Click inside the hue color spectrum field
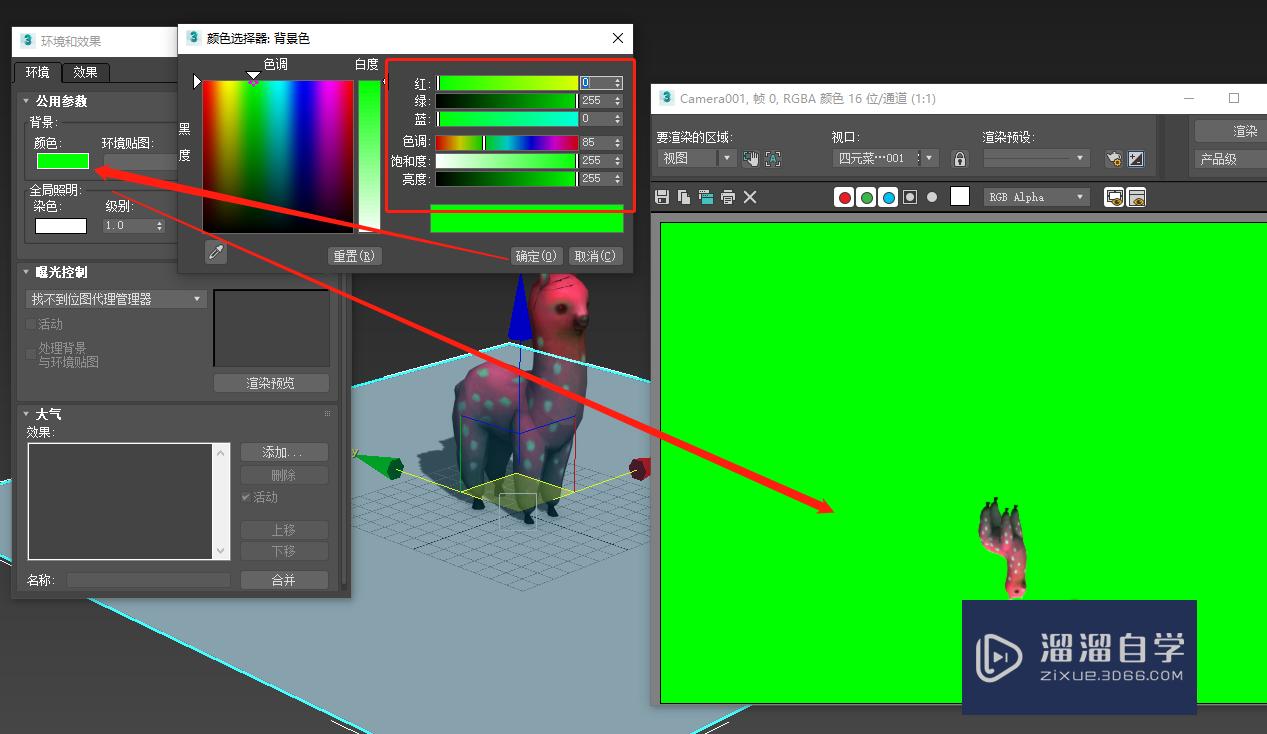Screen dimensions: 1267x734 [x=278, y=156]
